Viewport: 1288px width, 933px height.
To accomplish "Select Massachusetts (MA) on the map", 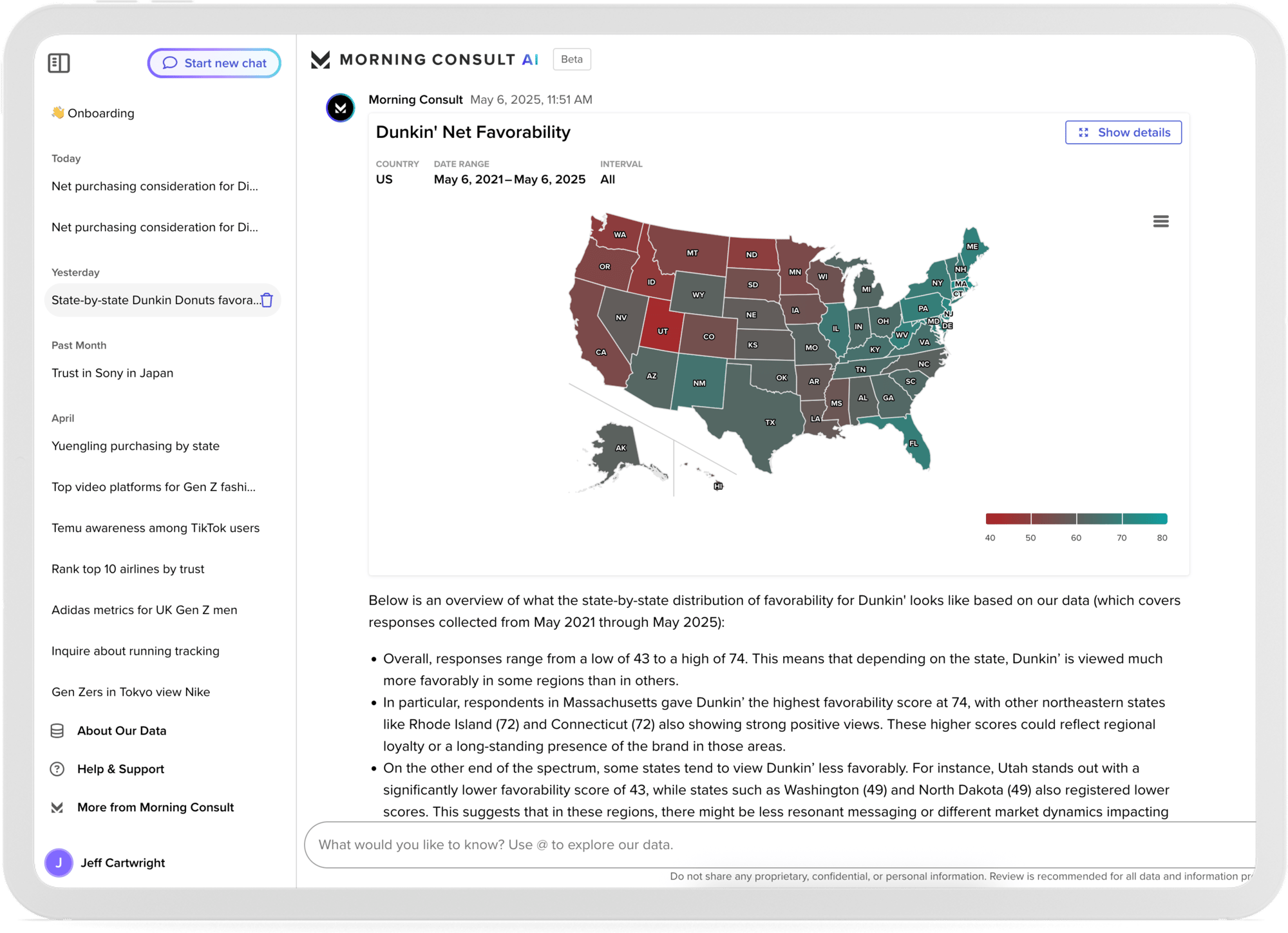I will click(x=960, y=284).
